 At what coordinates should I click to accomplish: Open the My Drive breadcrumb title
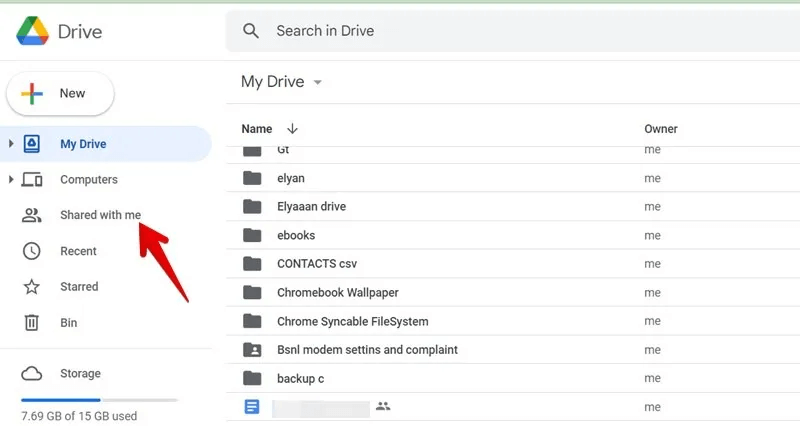(x=272, y=82)
